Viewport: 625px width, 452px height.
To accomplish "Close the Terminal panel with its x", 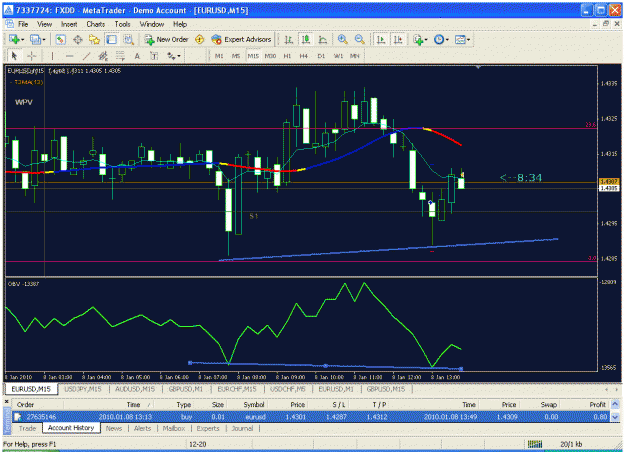I will tap(7, 401).
